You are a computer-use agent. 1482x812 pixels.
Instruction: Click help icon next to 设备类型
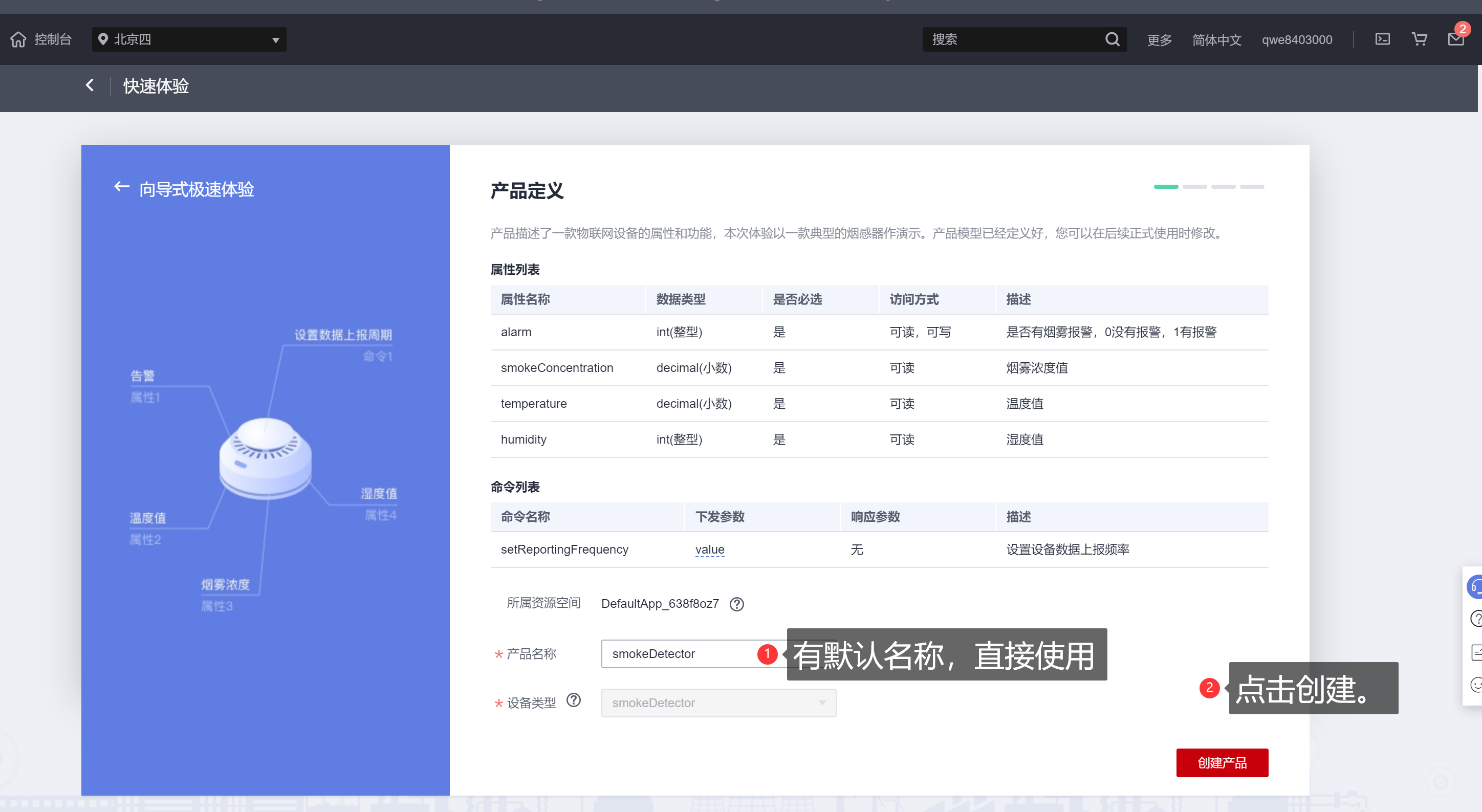pyautogui.click(x=573, y=700)
